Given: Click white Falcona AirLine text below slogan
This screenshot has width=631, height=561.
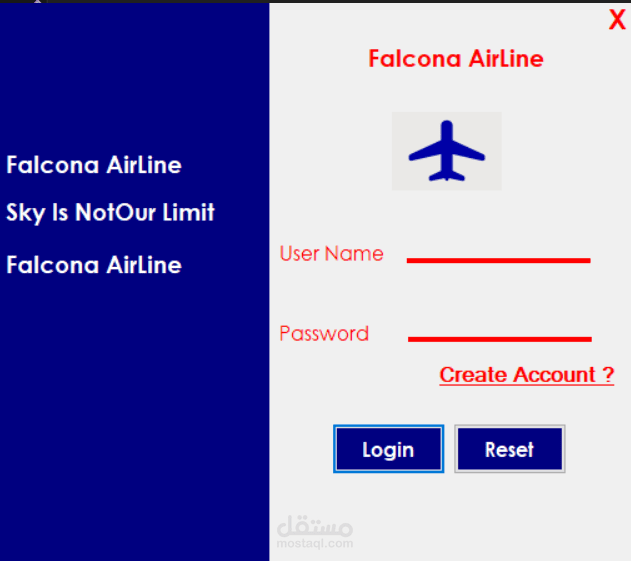Looking at the screenshot, I should (94, 265).
